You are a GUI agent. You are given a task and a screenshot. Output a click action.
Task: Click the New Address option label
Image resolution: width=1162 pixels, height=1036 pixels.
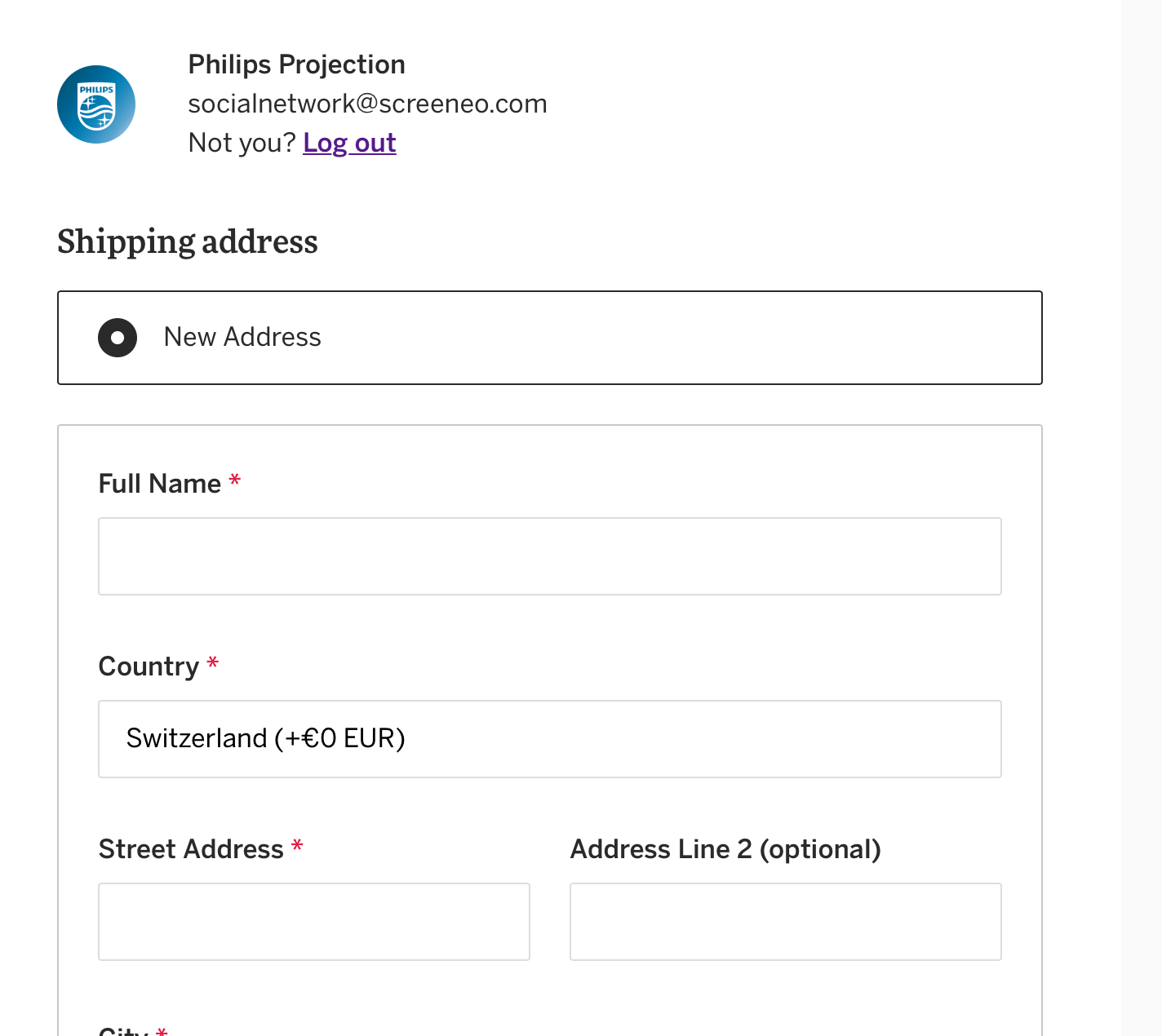click(x=242, y=337)
